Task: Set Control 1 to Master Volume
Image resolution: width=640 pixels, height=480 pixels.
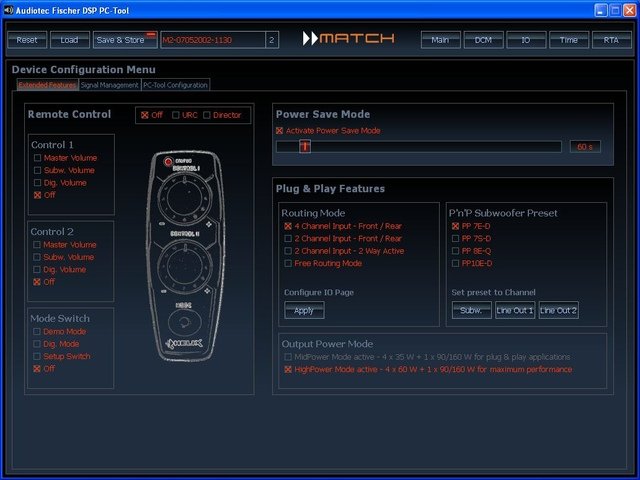Action: tap(38, 158)
